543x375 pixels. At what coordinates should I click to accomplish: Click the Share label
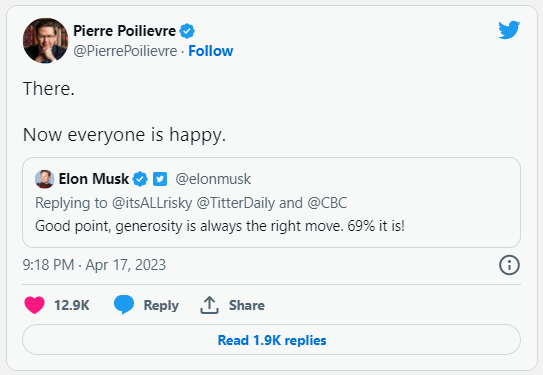tap(247, 305)
